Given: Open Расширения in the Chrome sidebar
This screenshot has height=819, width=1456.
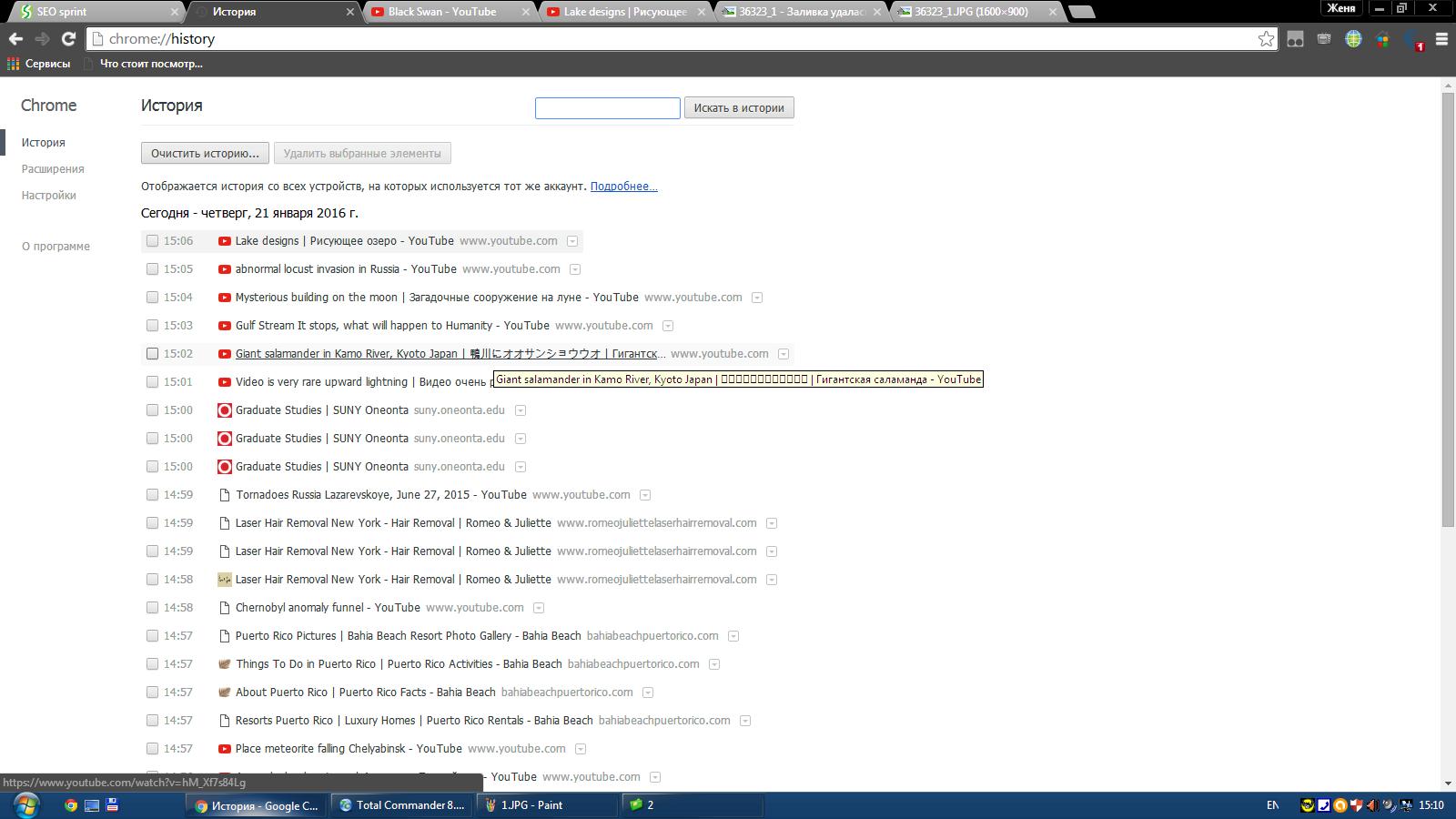Looking at the screenshot, I should pyautogui.click(x=53, y=169).
